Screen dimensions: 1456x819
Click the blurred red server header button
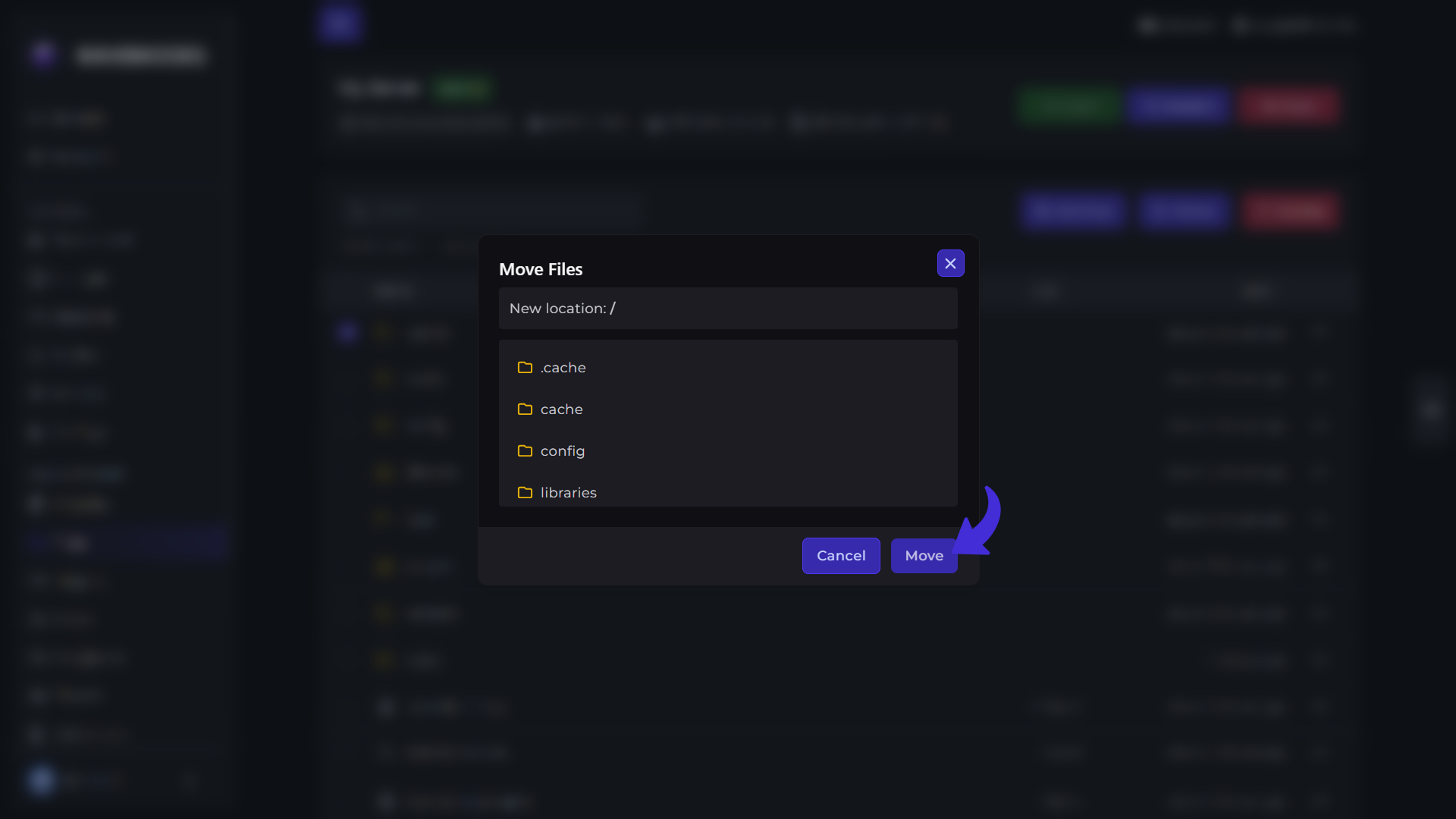coord(1289,105)
